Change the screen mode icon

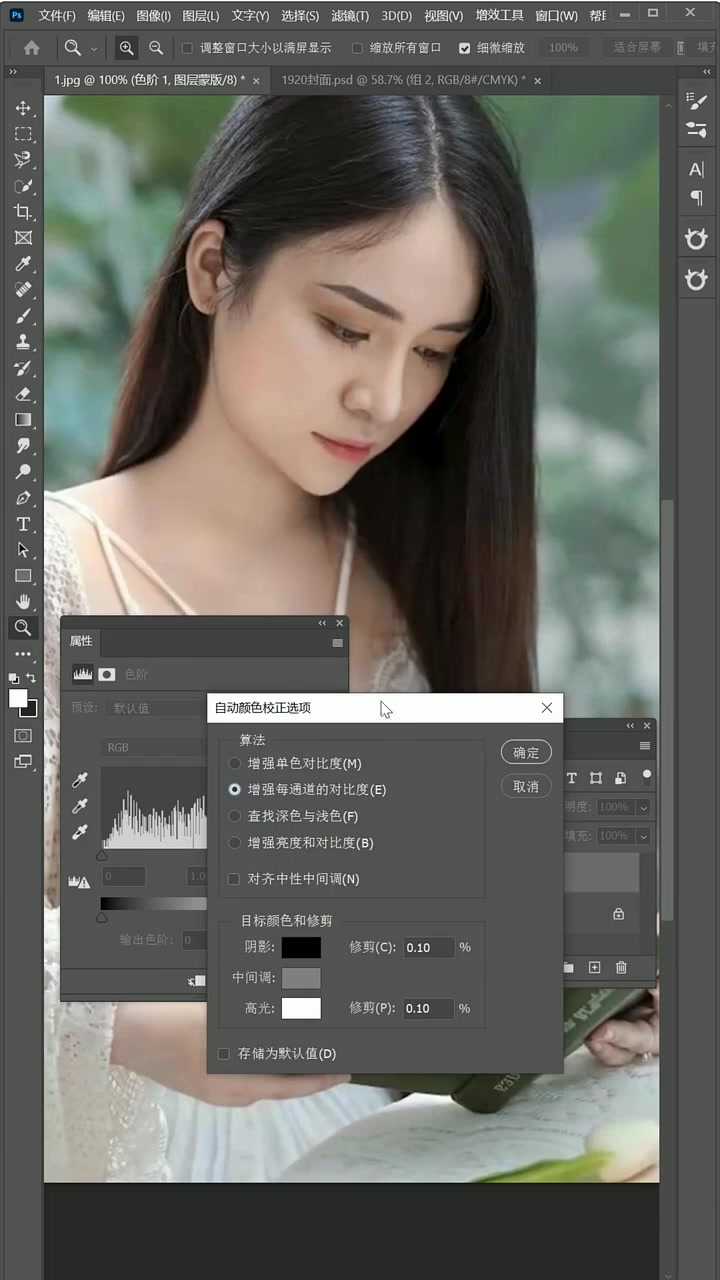click(23, 761)
